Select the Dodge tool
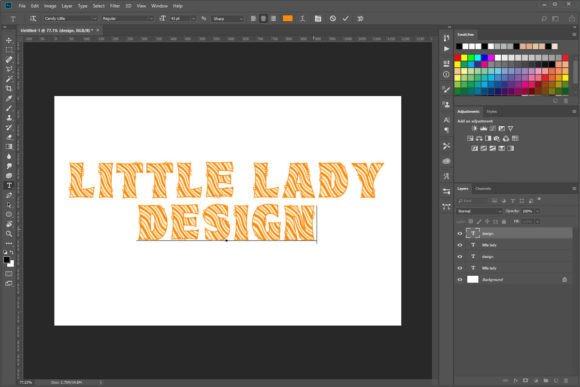This screenshot has height=387, width=580. (x=9, y=166)
